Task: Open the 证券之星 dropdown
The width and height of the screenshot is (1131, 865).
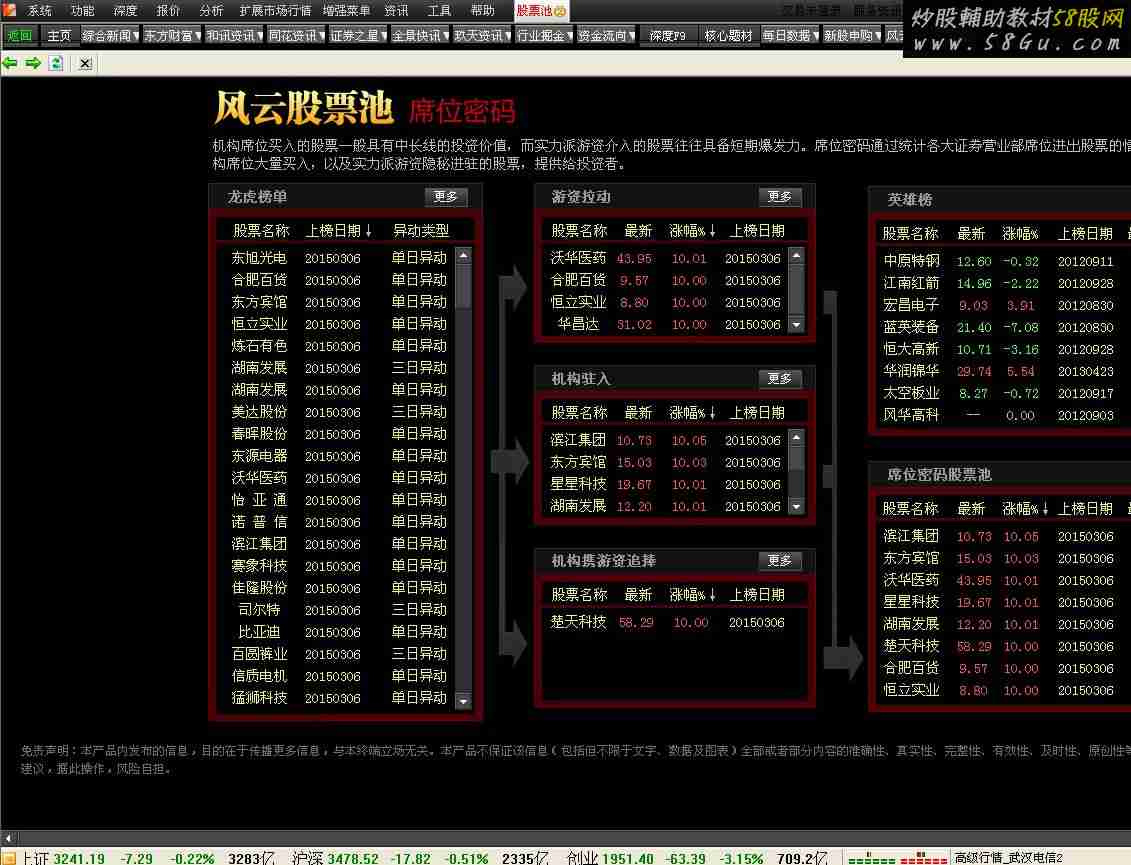Action: (x=358, y=35)
